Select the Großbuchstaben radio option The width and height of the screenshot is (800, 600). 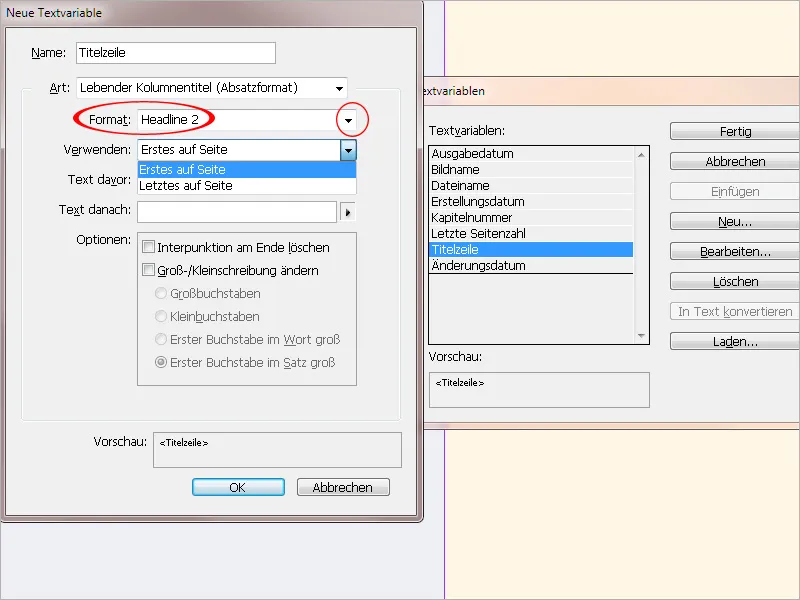(163, 291)
